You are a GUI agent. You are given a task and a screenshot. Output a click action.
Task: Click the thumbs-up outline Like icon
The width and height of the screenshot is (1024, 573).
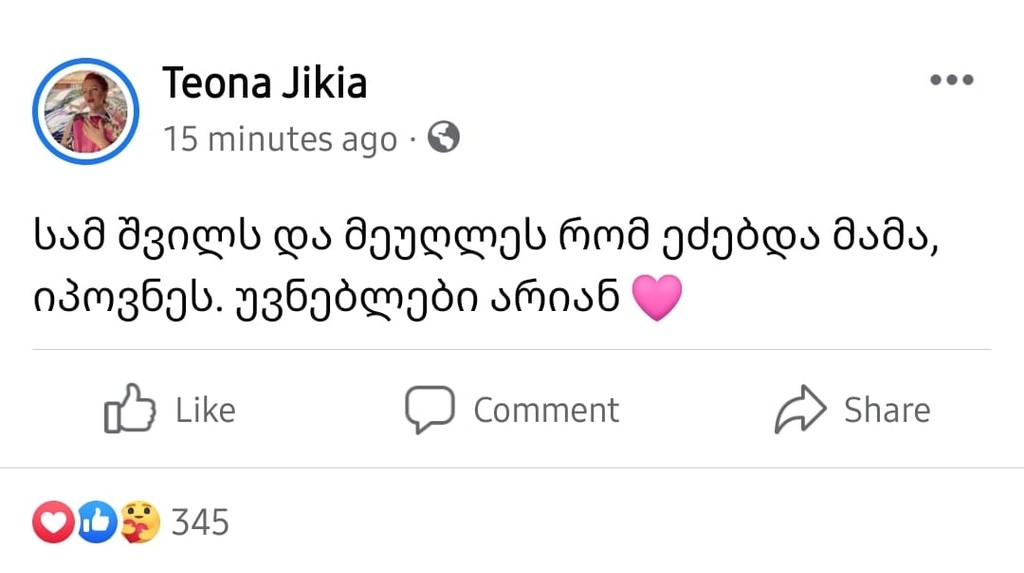(x=130, y=409)
